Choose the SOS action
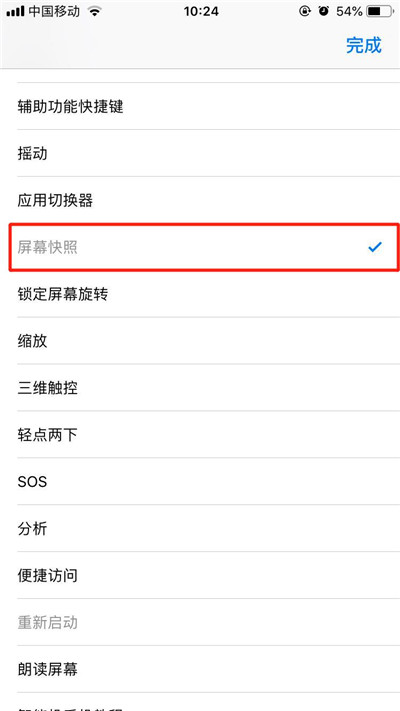 click(x=200, y=482)
